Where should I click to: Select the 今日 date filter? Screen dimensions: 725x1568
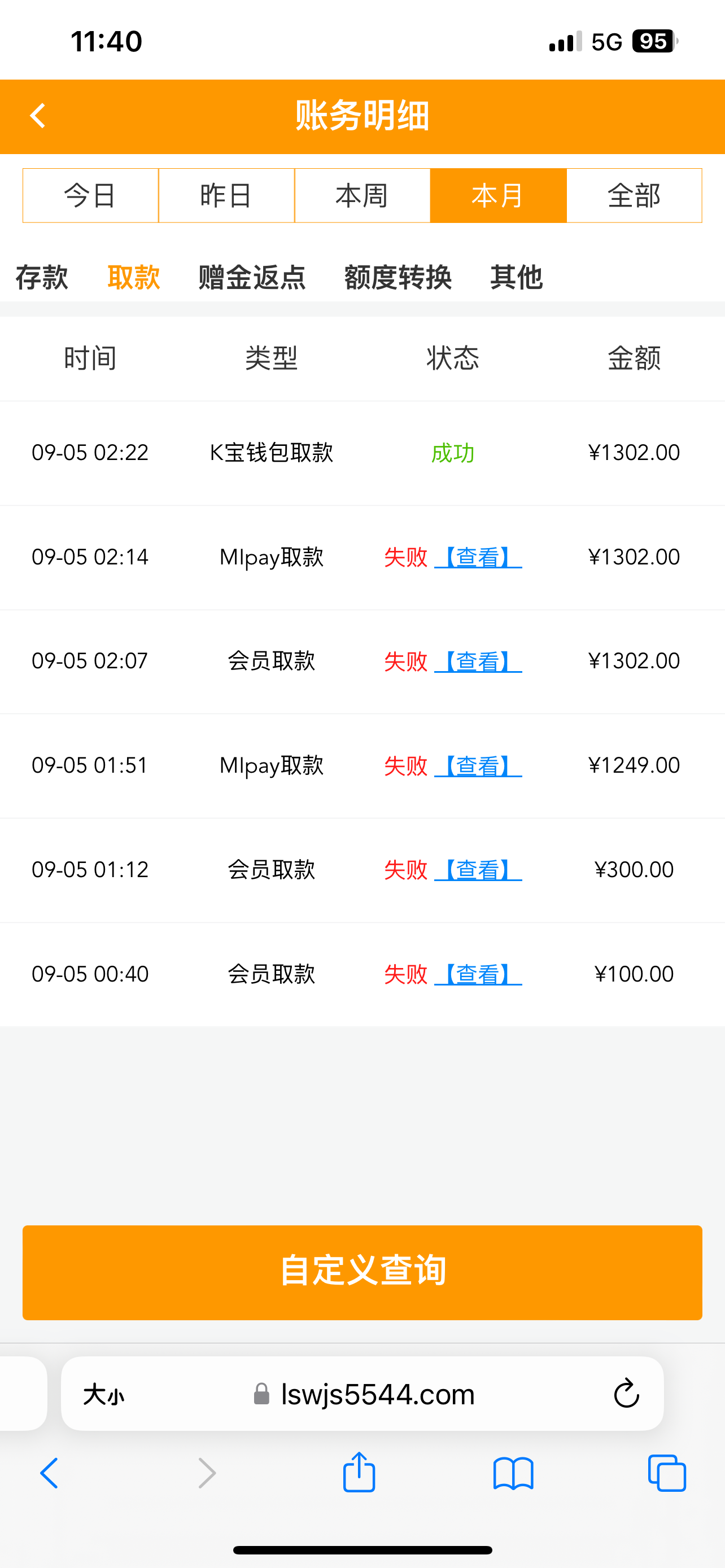91,196
